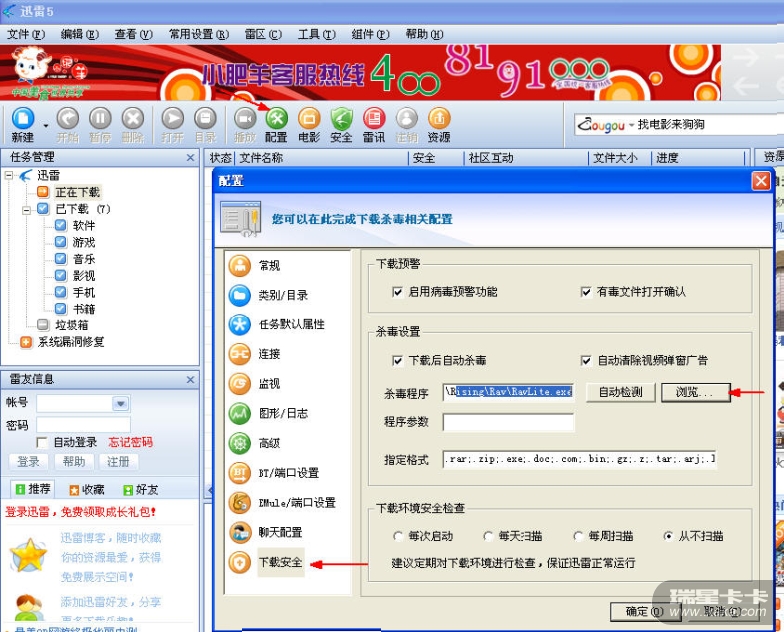Image resolution: width=784 pixels, height=632 pixels.
Task: Select 从不扫描 radio option
Action: [668, 536]
